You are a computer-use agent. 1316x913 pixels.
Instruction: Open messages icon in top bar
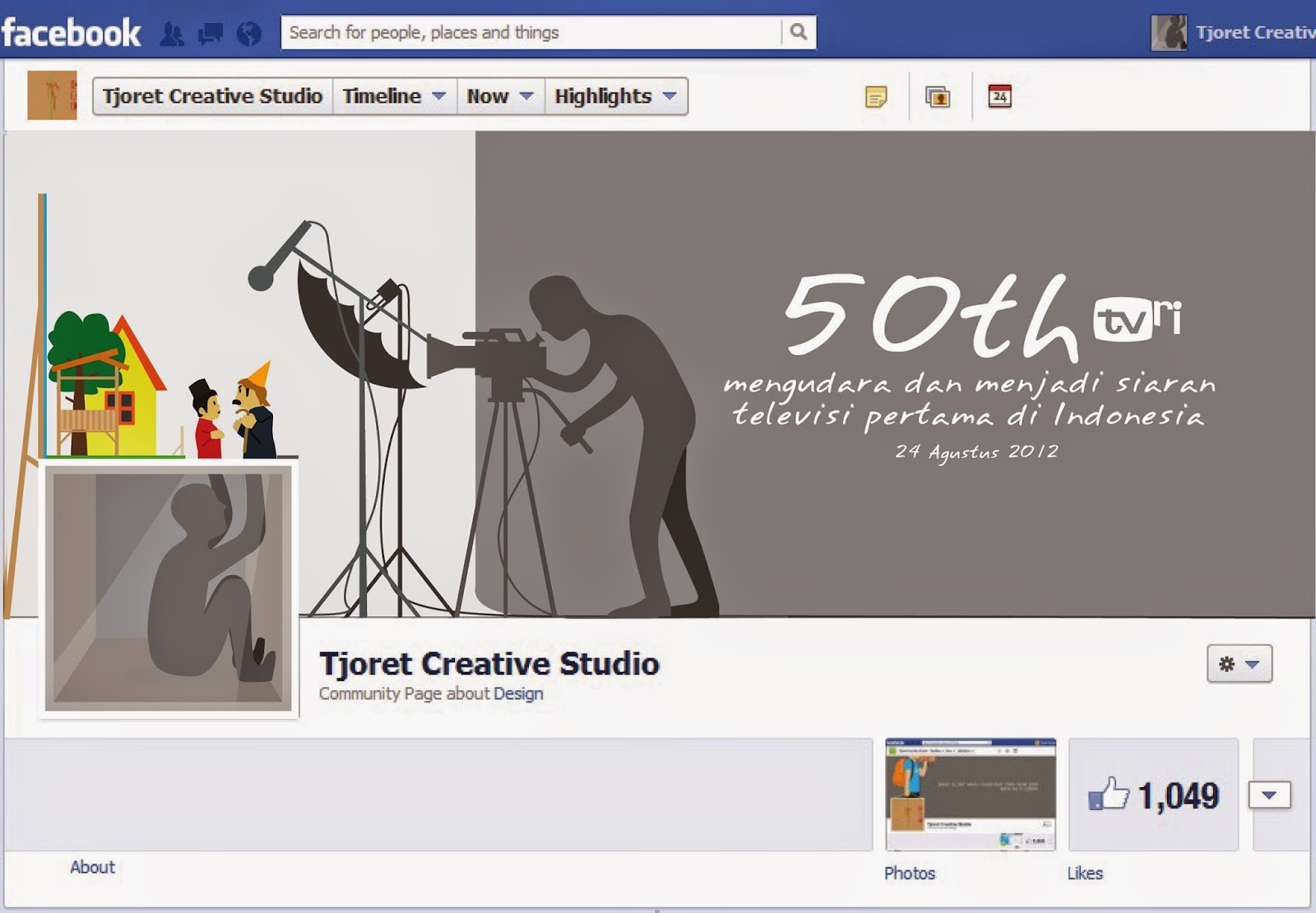point(211,34)
